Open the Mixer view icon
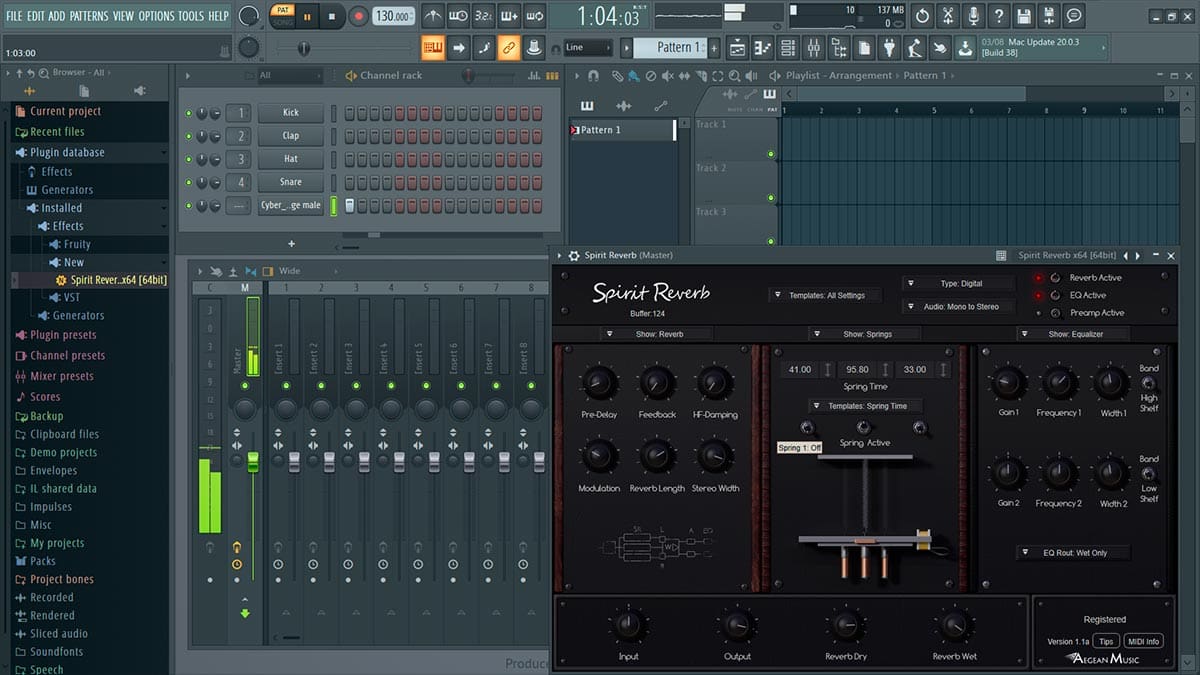This screenshot has height=675, width=1200. coord(813,48)
